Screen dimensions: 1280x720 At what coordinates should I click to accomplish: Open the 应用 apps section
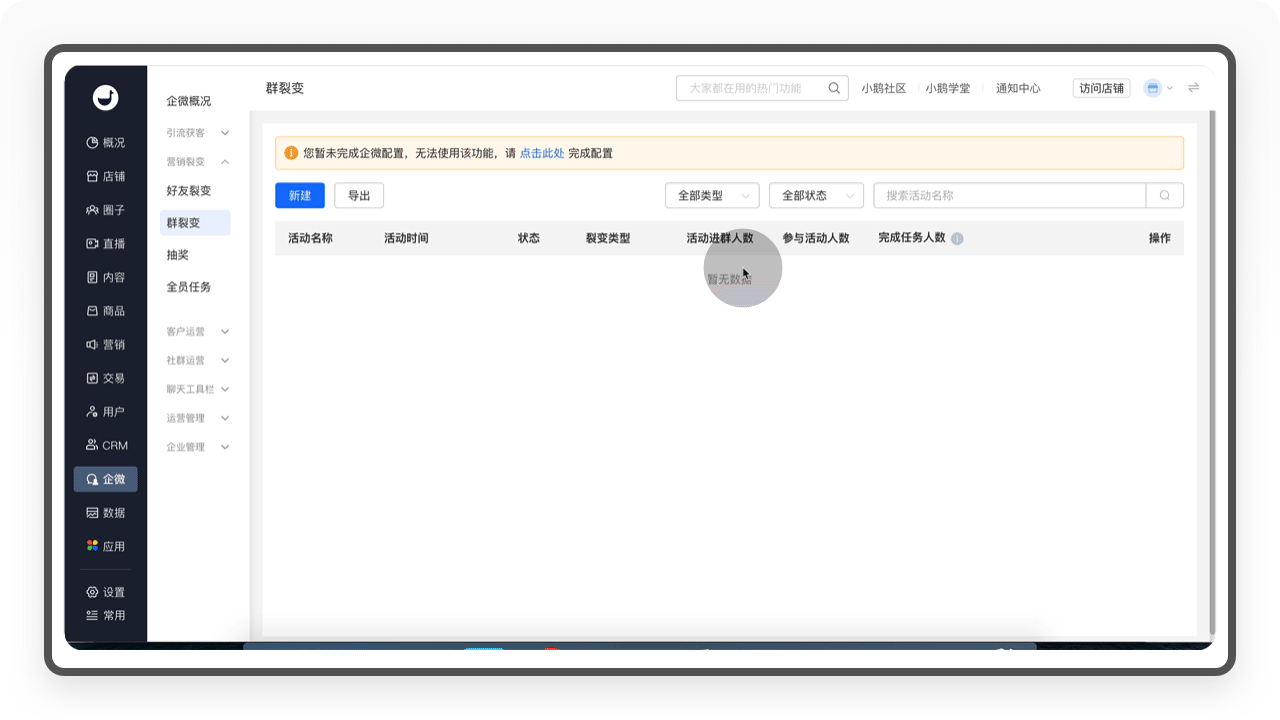(105, 547)
